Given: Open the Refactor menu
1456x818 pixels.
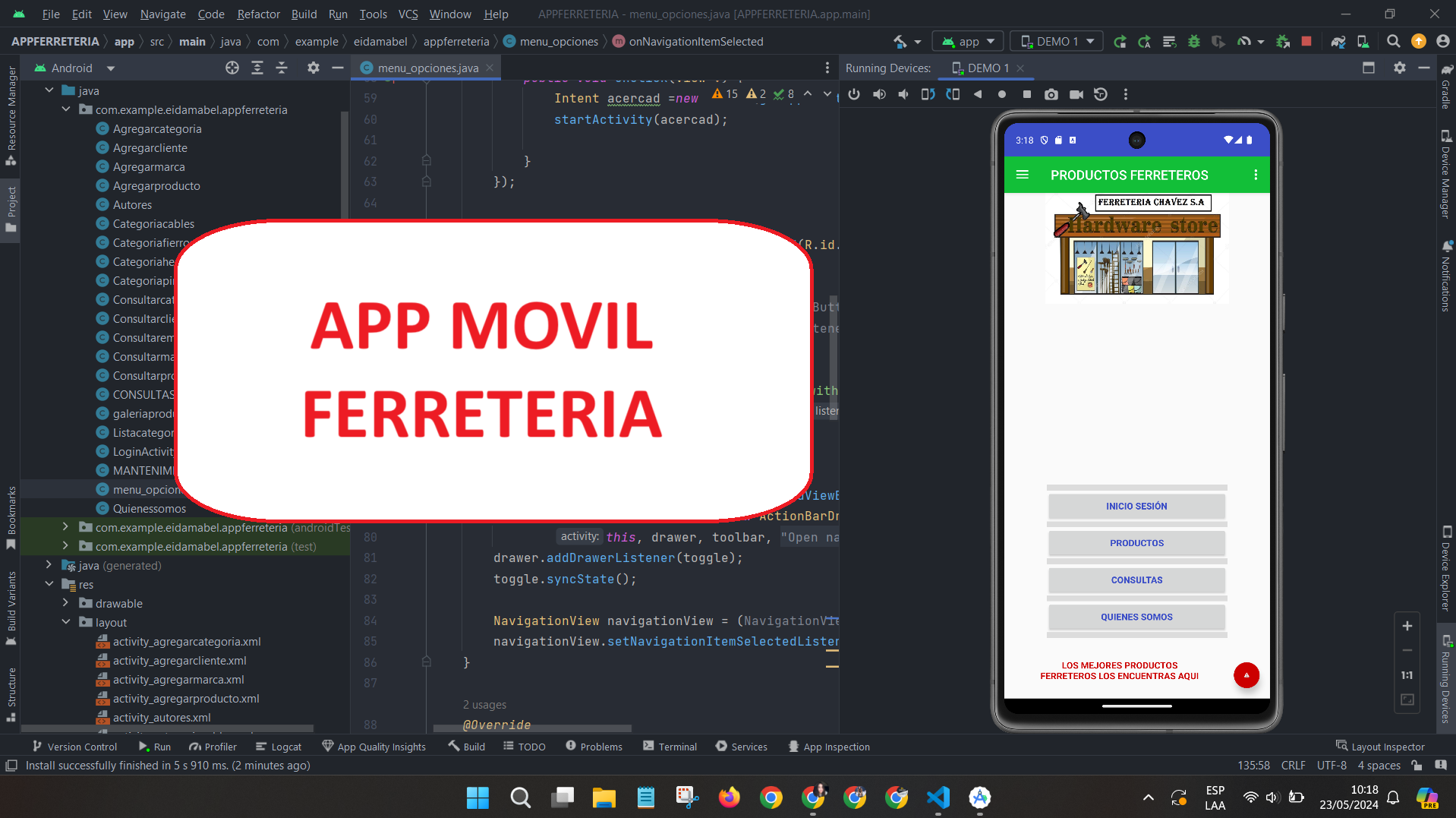Looking at the screenshot, I should click(258, 14).
